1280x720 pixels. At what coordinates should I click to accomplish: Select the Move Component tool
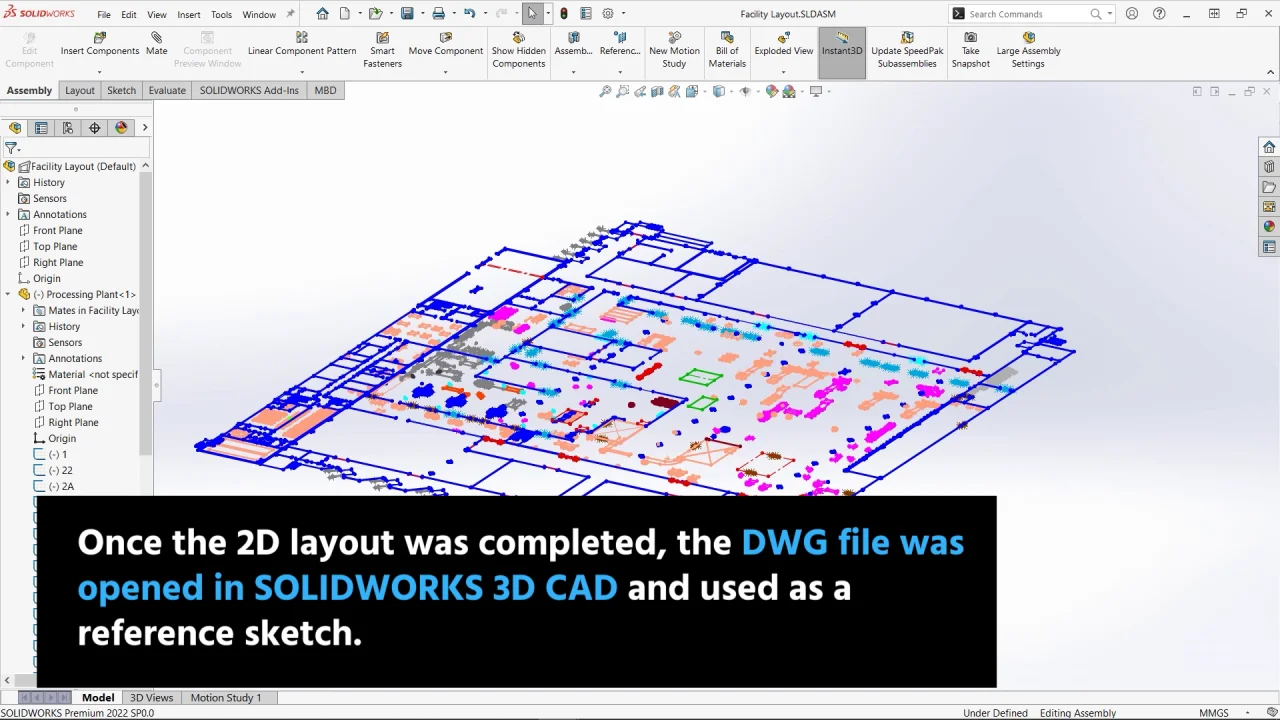click(x=446, y=44)
